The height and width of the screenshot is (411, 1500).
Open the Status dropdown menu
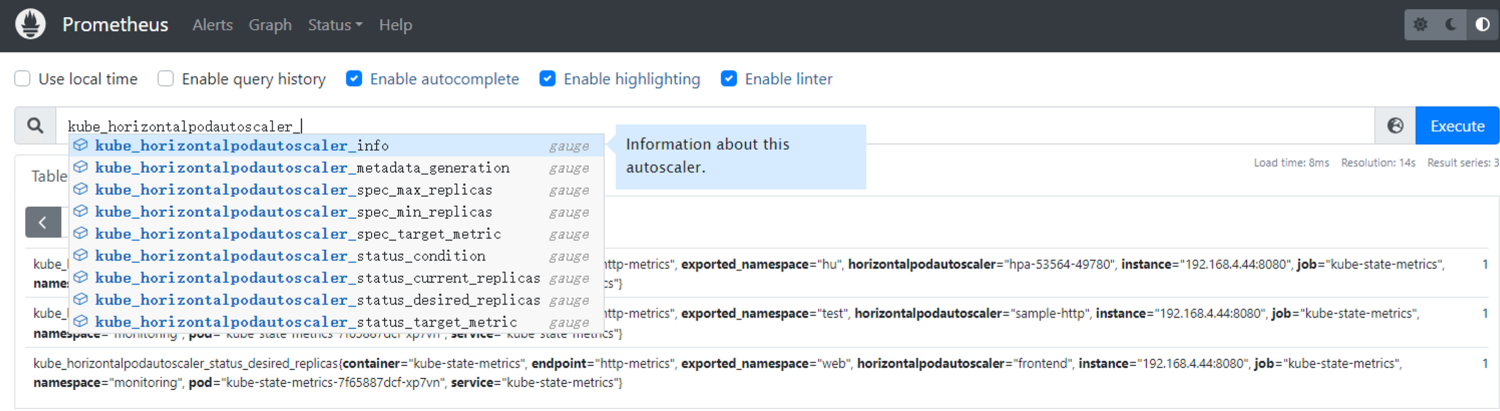(335, 25)
